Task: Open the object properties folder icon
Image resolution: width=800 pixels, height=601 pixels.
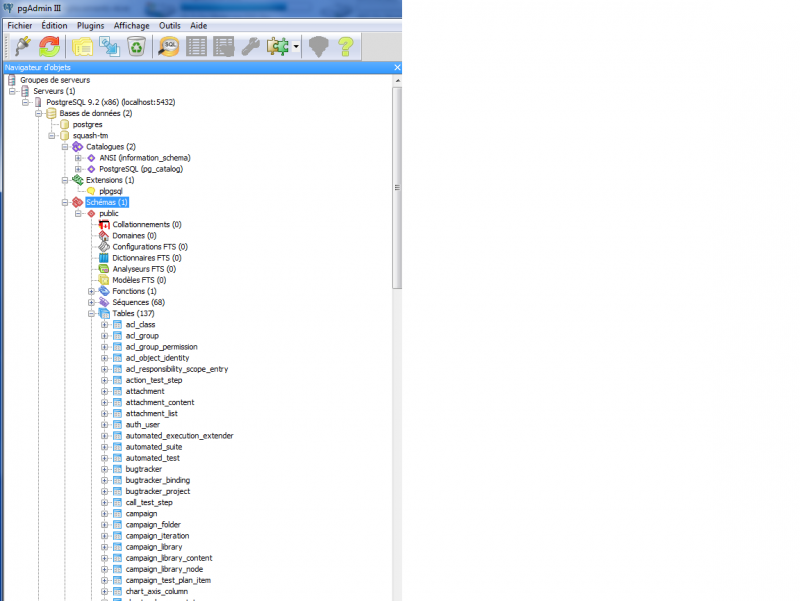Action: 82,46
